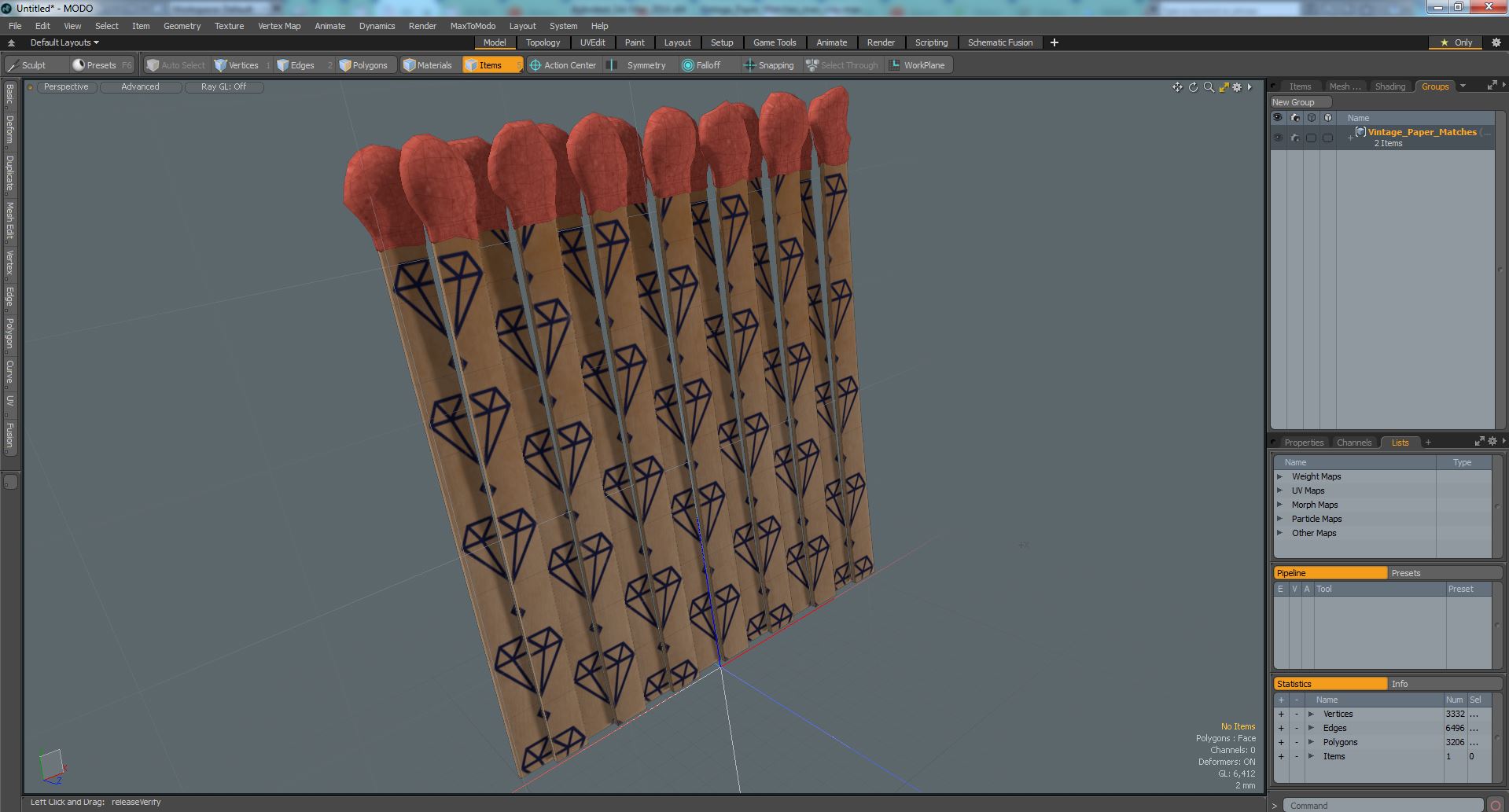Screen dimensions: 1509x812
Task: Open the viewport settings gear
Action: 1237,87
